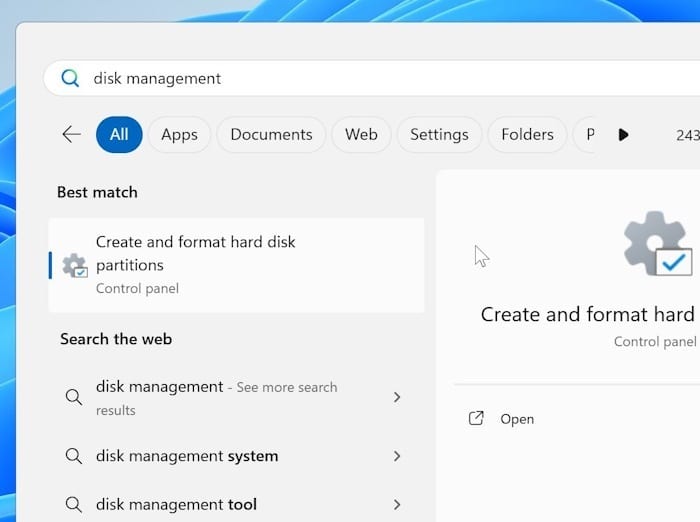Show more filters with the right arrow
Screen dimensions: 700x522
[623, 134]
